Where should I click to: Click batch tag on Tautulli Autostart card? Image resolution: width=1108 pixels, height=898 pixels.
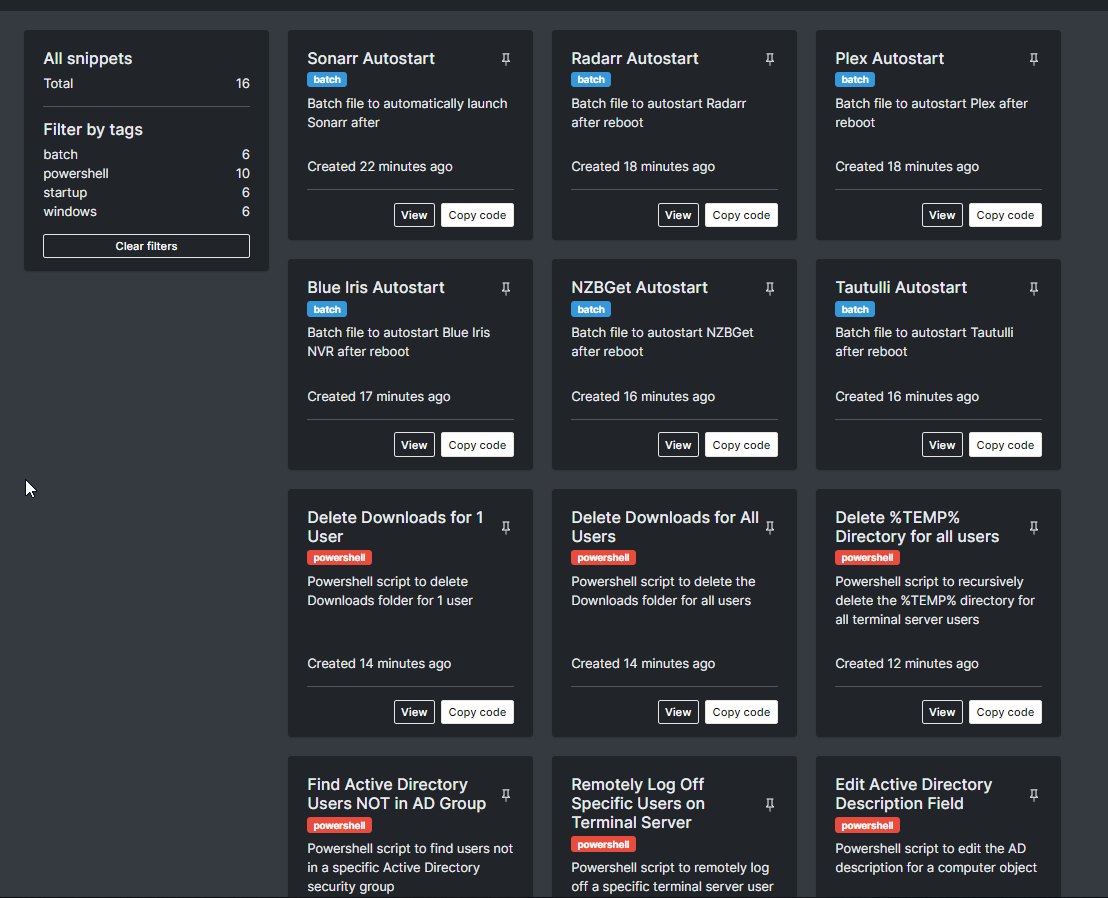[855, 309]
